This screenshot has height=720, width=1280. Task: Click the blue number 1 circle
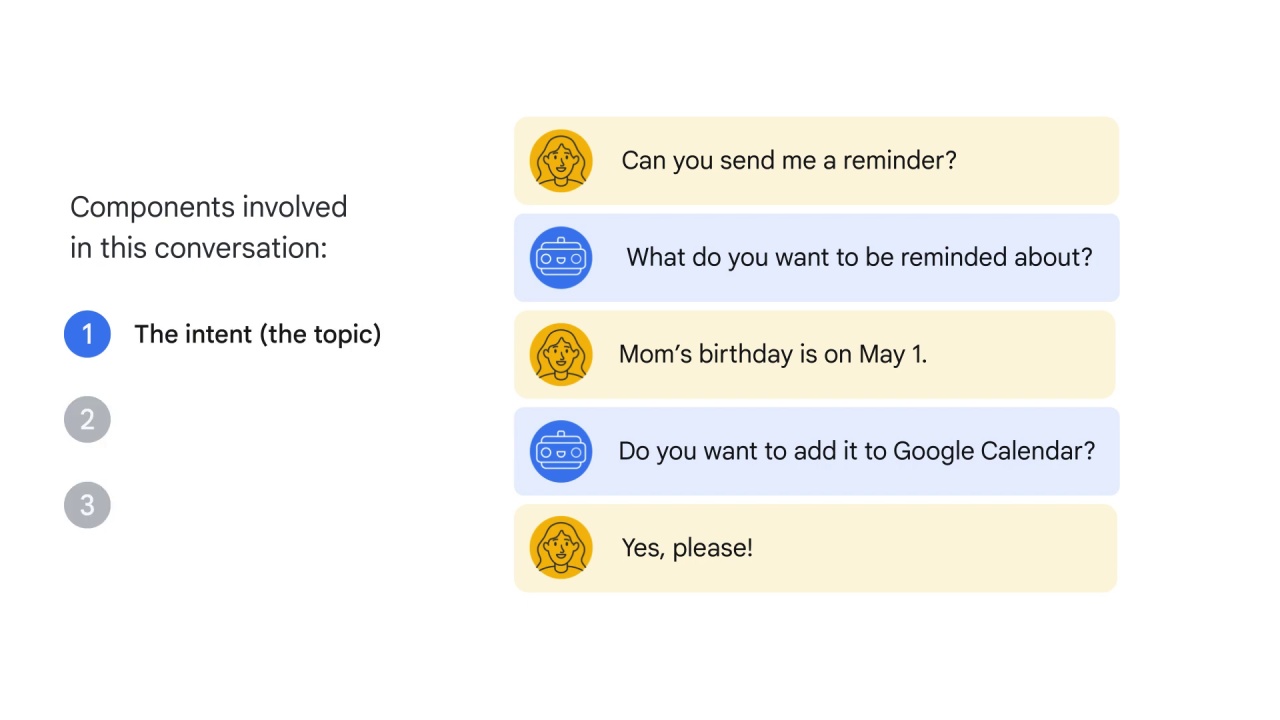pos(87,334)
